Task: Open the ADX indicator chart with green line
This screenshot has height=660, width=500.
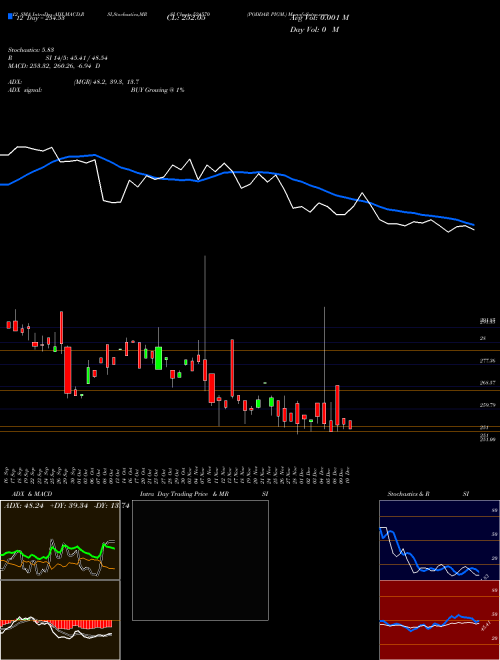Action: (x=60, y=540)
